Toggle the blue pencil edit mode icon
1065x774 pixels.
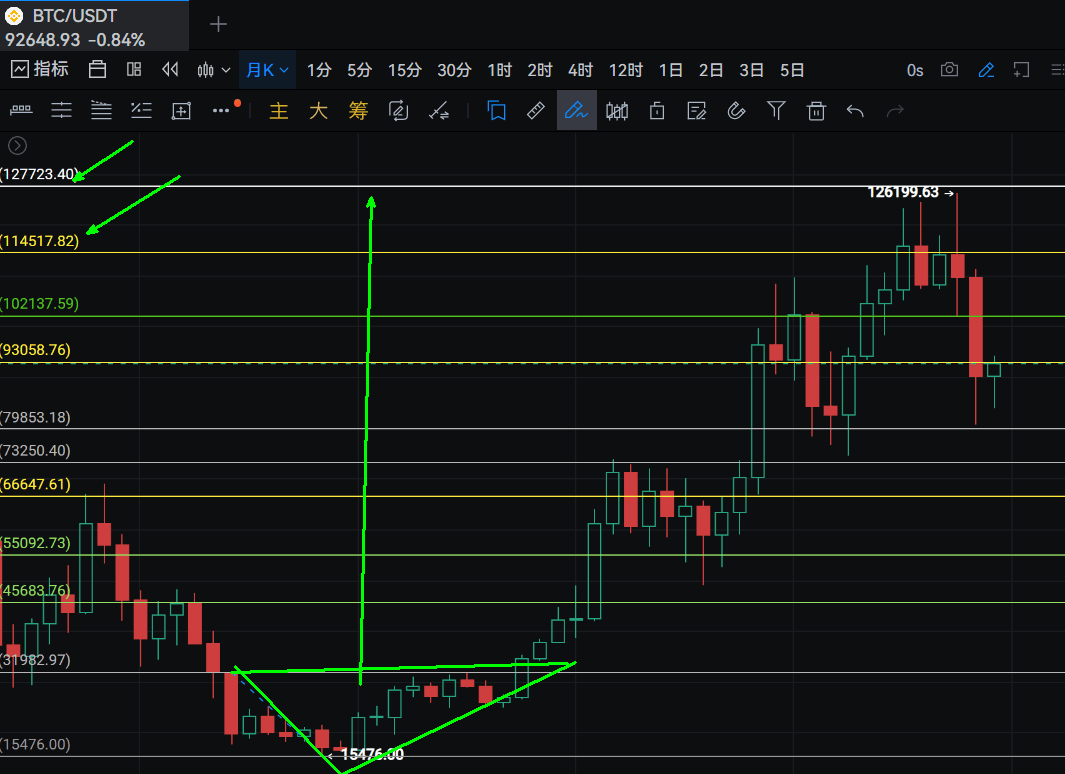pyautogui.click(x=986, y=70)
